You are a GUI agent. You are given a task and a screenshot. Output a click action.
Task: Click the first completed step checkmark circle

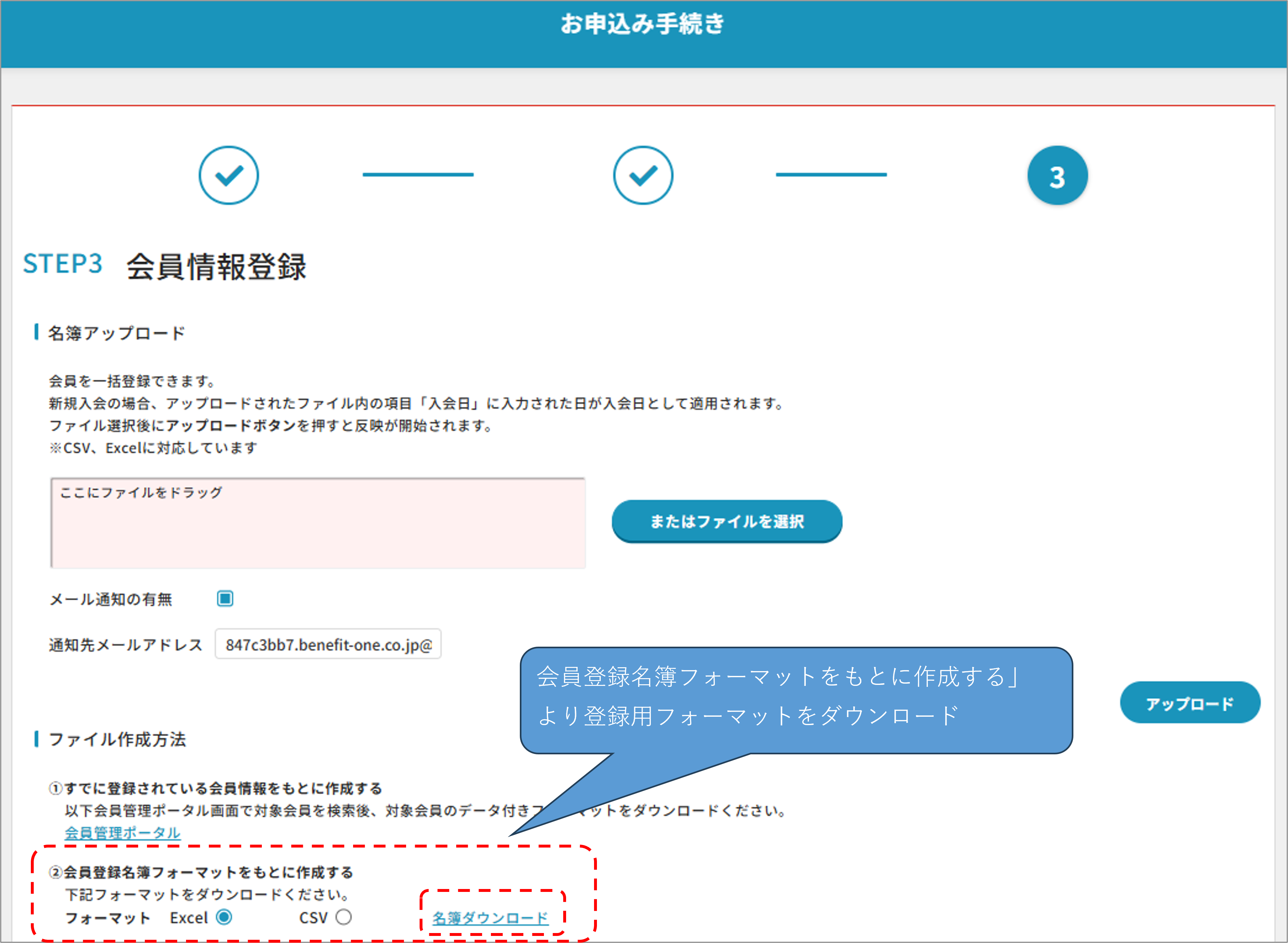coord(228,175)
